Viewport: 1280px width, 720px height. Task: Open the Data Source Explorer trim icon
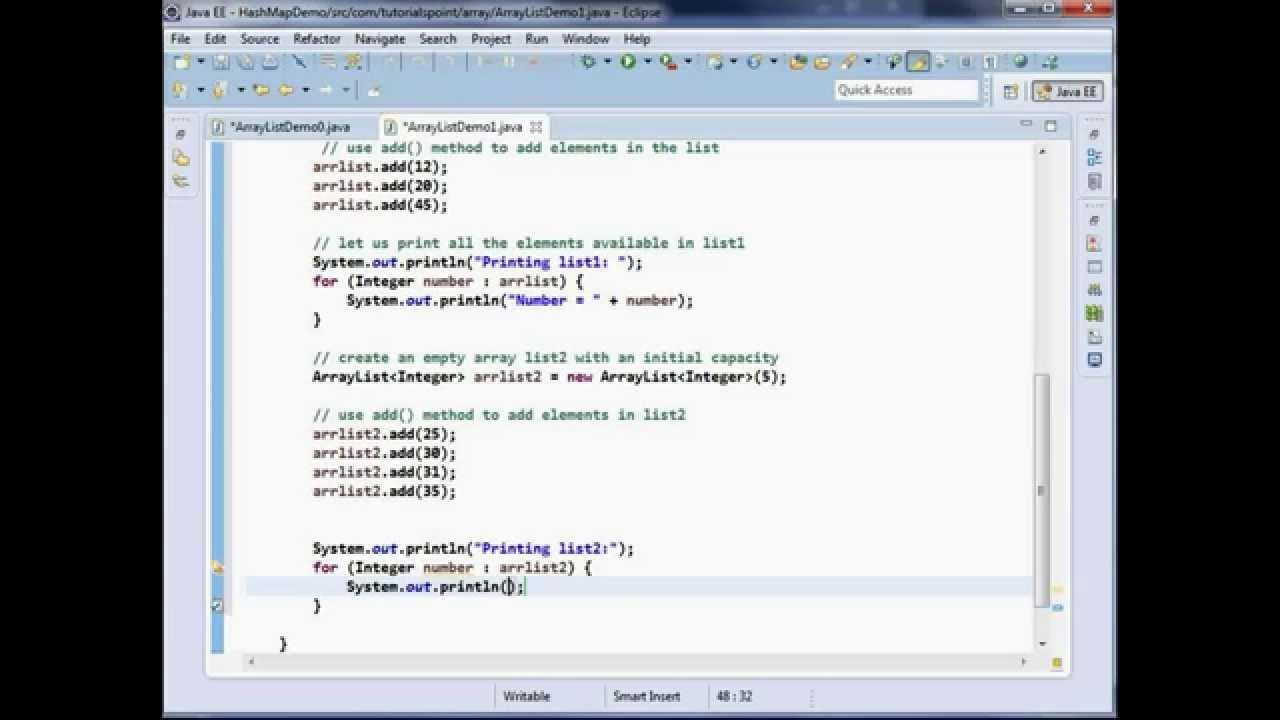[x=1094, y=313]
